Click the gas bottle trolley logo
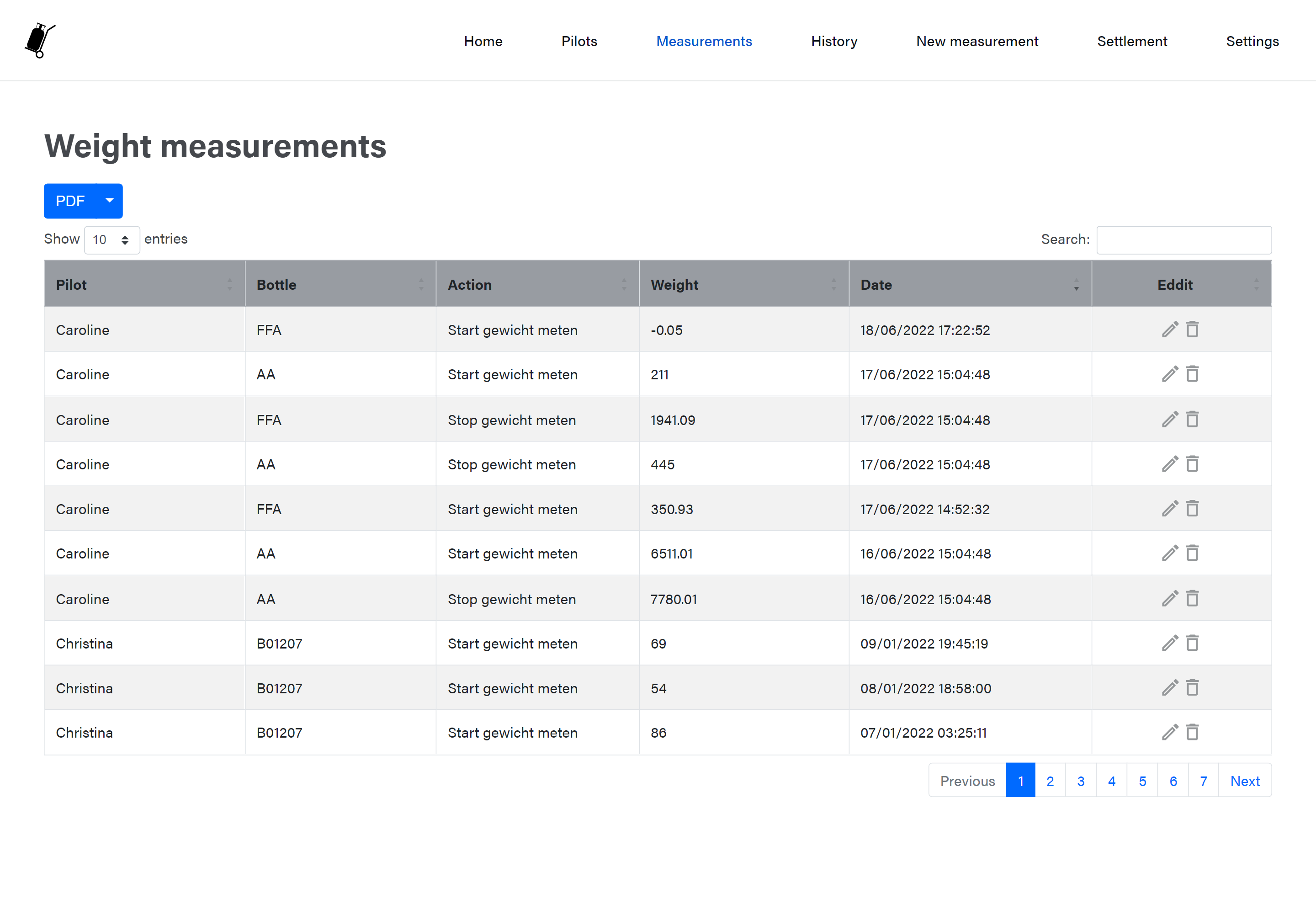The image size is (1316, 904). pyautogui.click(x=40, y=41)
